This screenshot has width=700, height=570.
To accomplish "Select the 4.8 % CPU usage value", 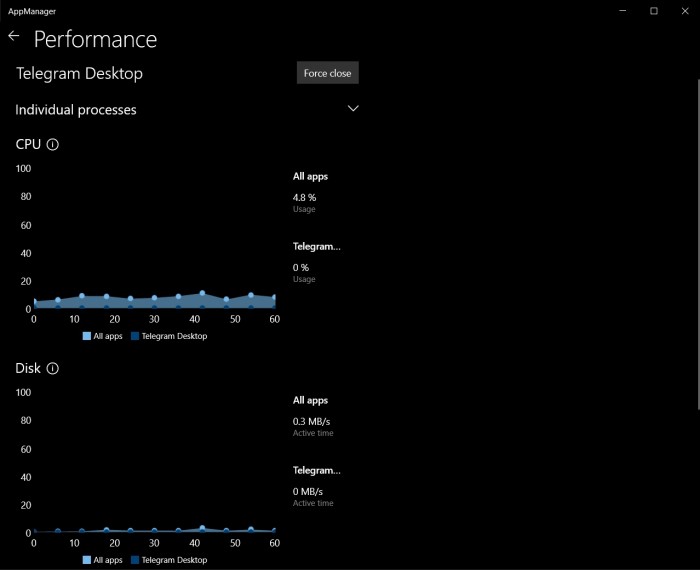I will (304, 197).
